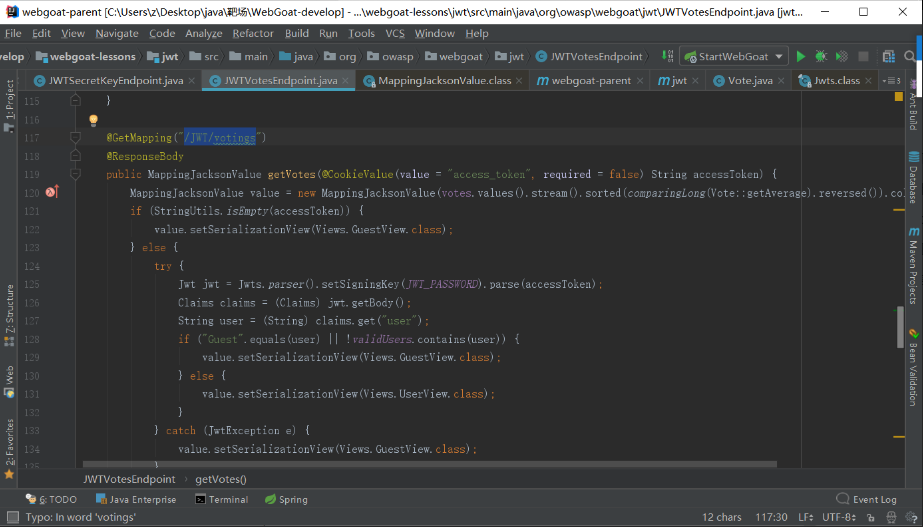Open the Event Log
Image resolution: width=923 pixels, height=527 pixels.
(866, 499)
